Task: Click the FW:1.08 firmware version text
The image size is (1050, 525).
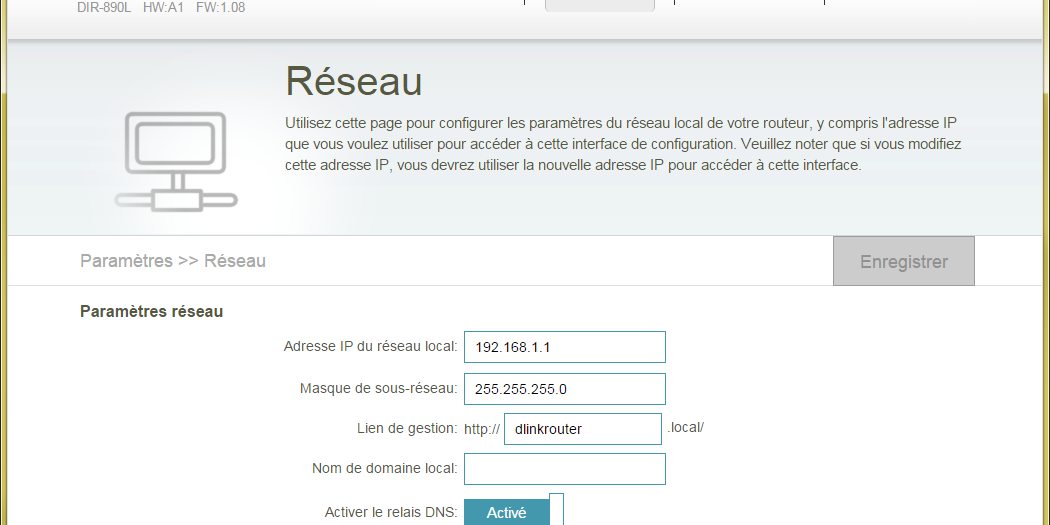Action: point(220,7)
